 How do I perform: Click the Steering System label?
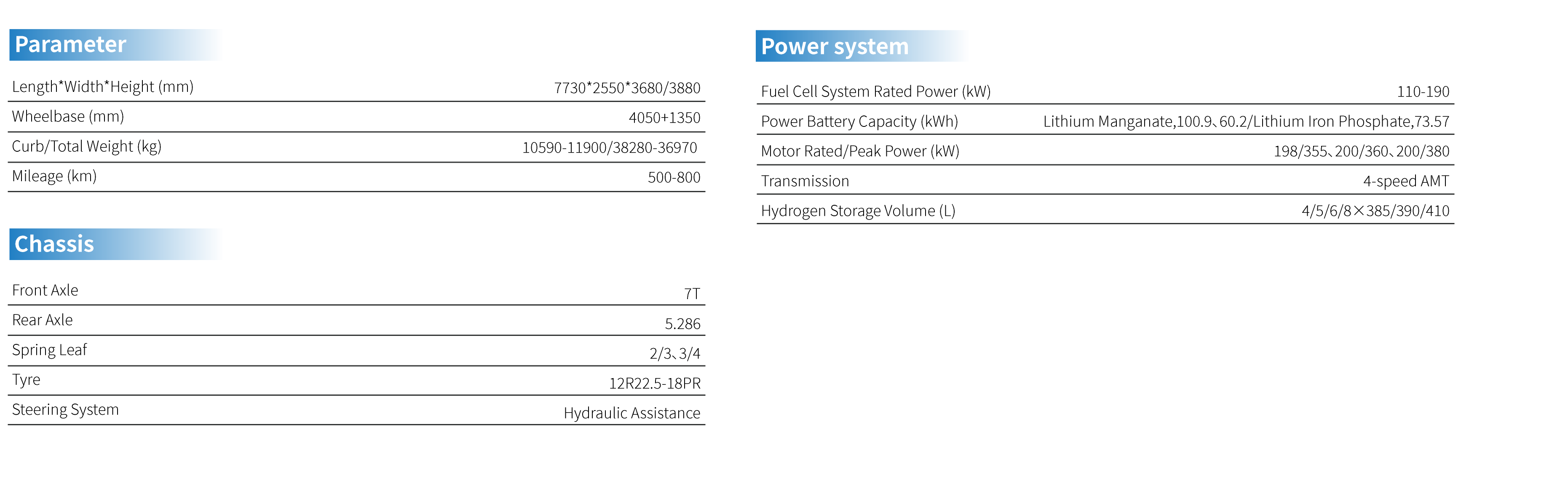[x=66, y=410]
